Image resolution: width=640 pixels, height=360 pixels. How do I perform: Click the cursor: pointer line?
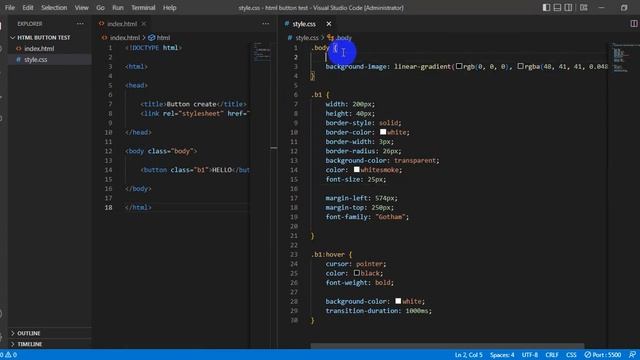pos(356,264)
